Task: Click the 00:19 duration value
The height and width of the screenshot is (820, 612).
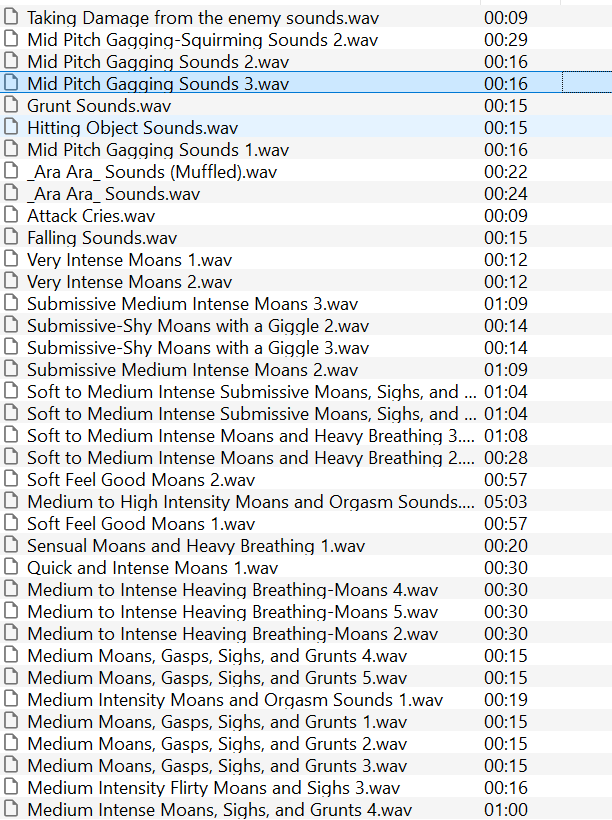Action: 506,699
